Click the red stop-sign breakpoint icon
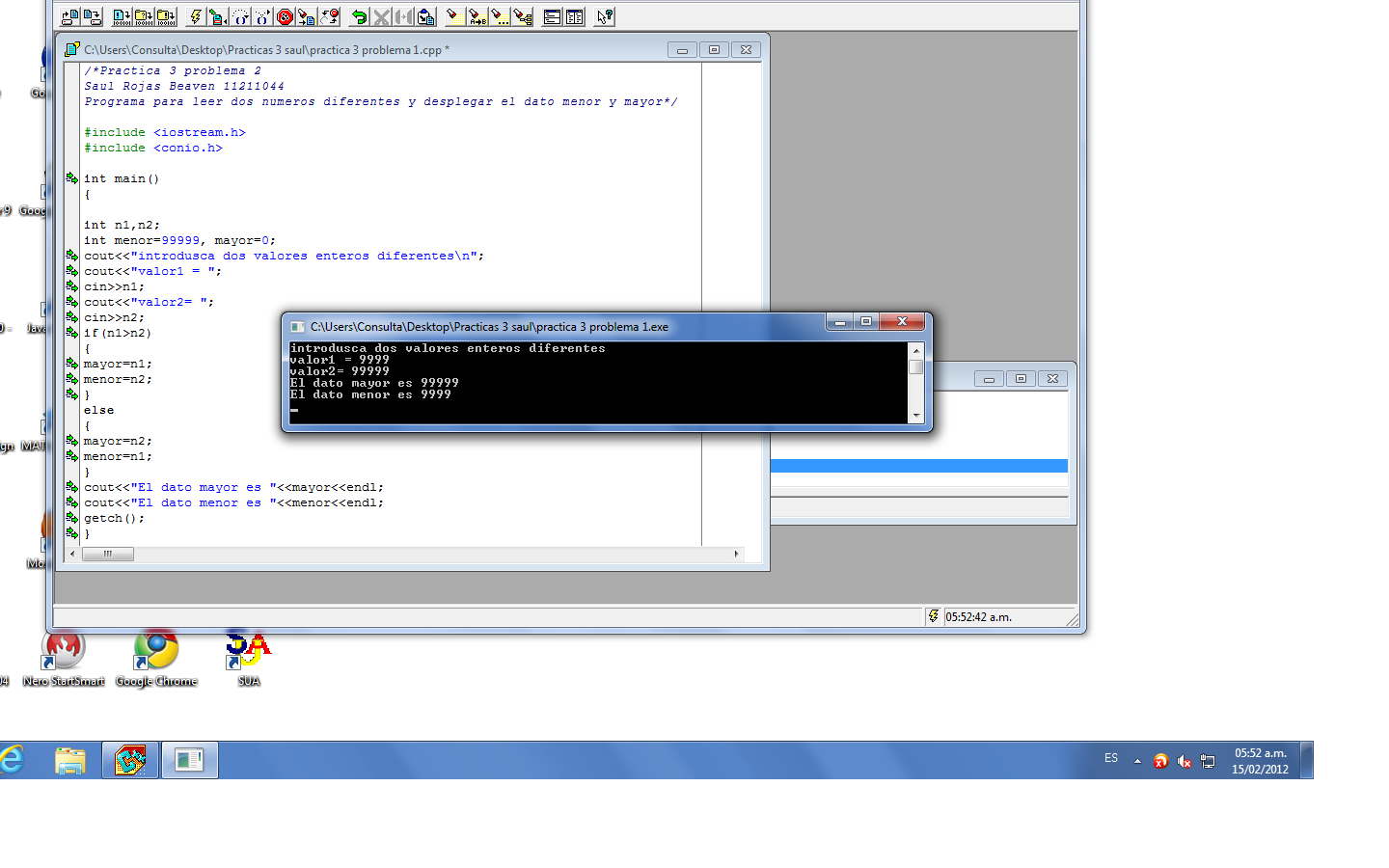This screenshot has height=868, width=1389. (283, 16)
